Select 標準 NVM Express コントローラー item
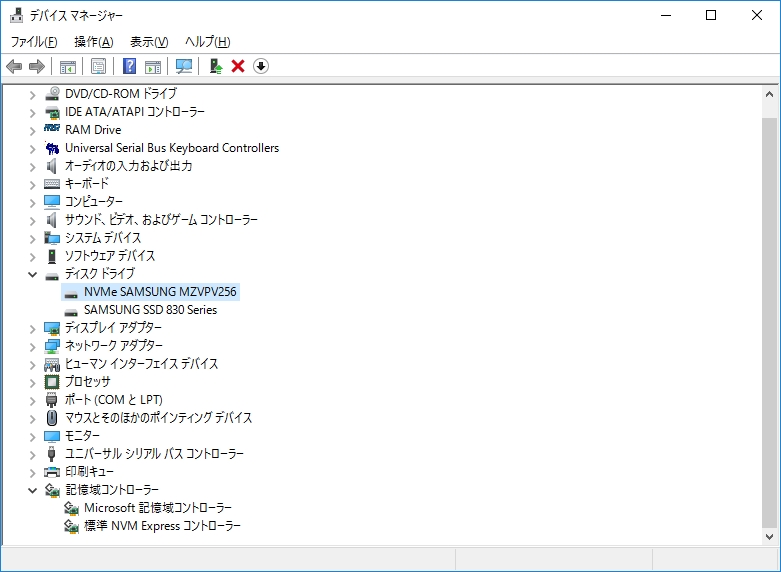The width and height of the screenshot is (781, 572). [162, 526]
